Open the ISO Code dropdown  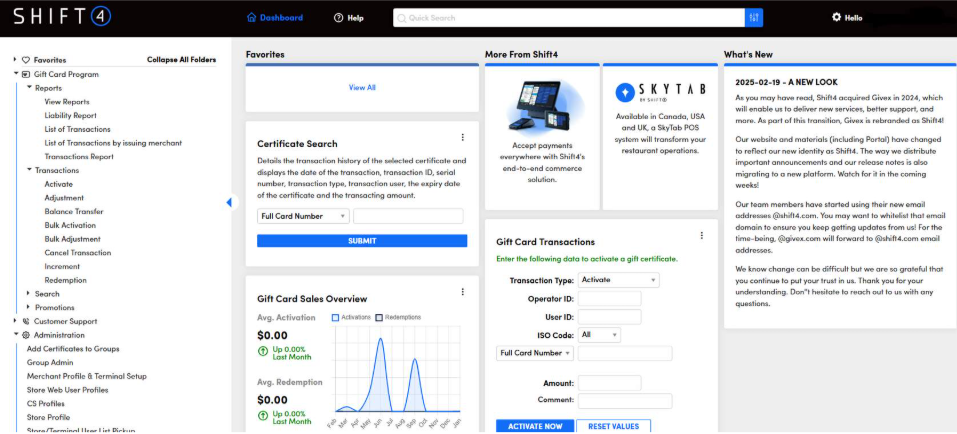599,335
